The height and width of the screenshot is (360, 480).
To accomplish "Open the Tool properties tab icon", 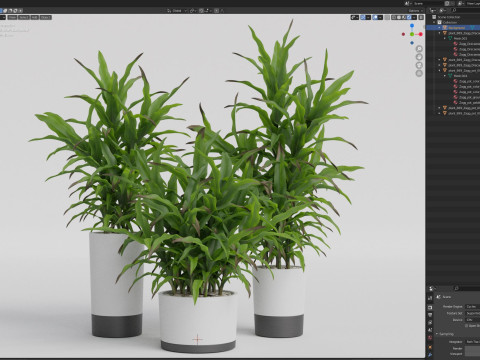I will click(x=430, y=298).
